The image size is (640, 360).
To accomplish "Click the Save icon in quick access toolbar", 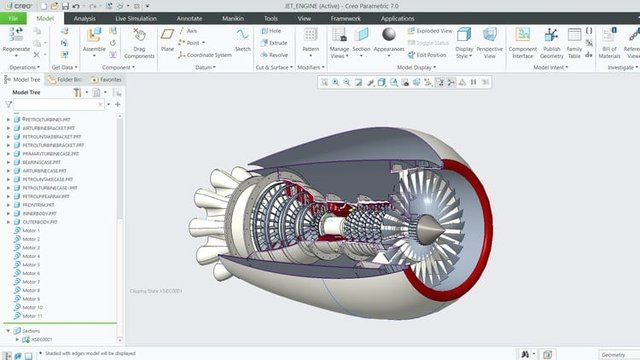I will point(65,6).
